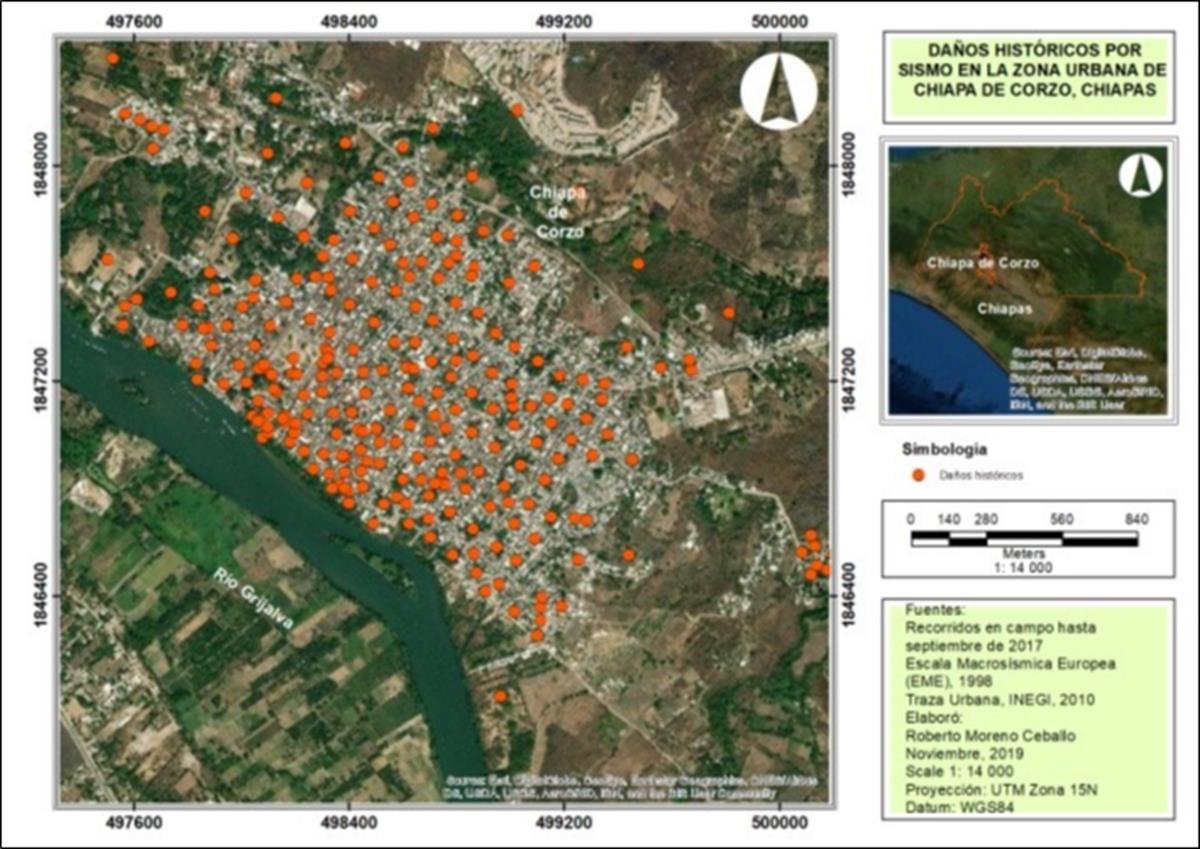Click the top 498400 easting coordinate label

tap(348, 18)
